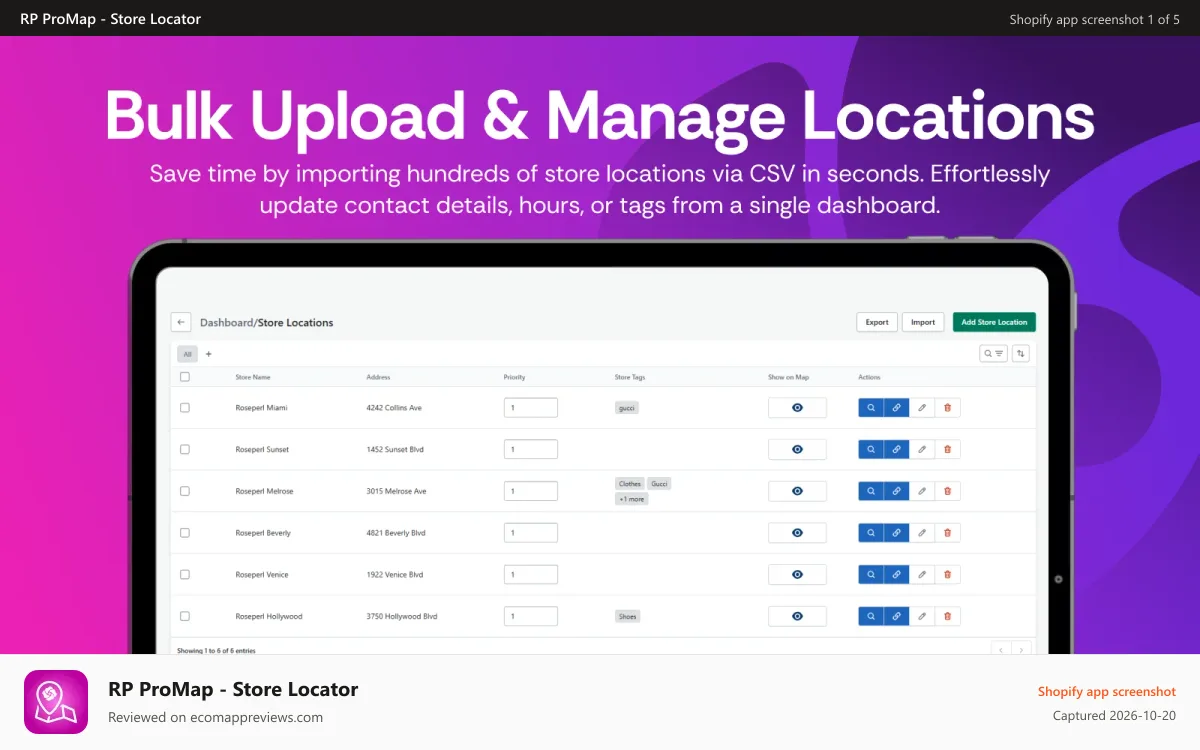Copy link icon for Roseperl Miami row

[x=896, y=408]
